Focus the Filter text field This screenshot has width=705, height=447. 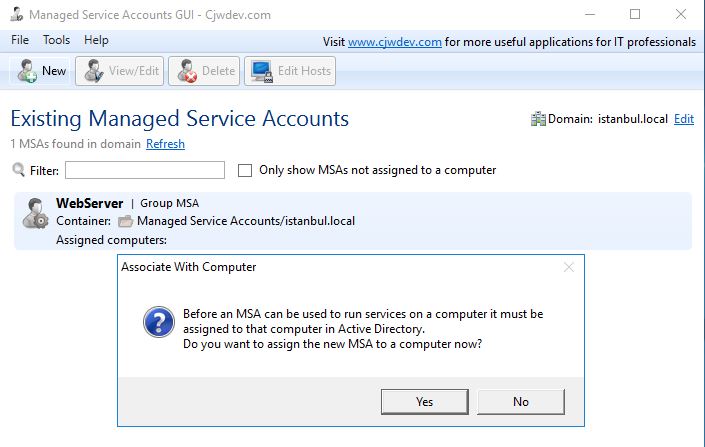coord(145,170)
